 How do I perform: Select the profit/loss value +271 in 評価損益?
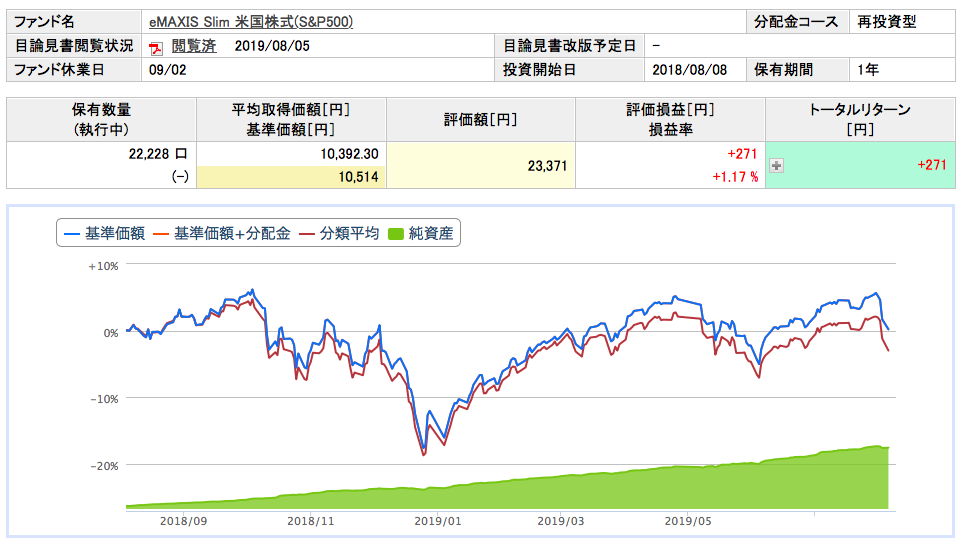(742, 154)
